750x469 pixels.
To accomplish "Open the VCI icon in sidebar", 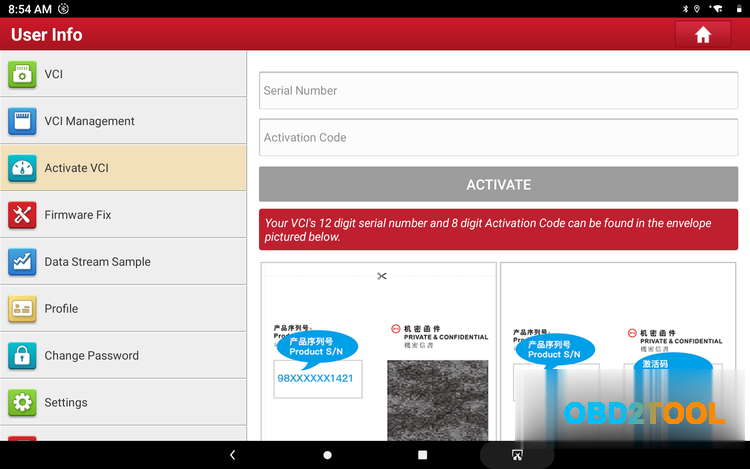I will coord(22,74).
